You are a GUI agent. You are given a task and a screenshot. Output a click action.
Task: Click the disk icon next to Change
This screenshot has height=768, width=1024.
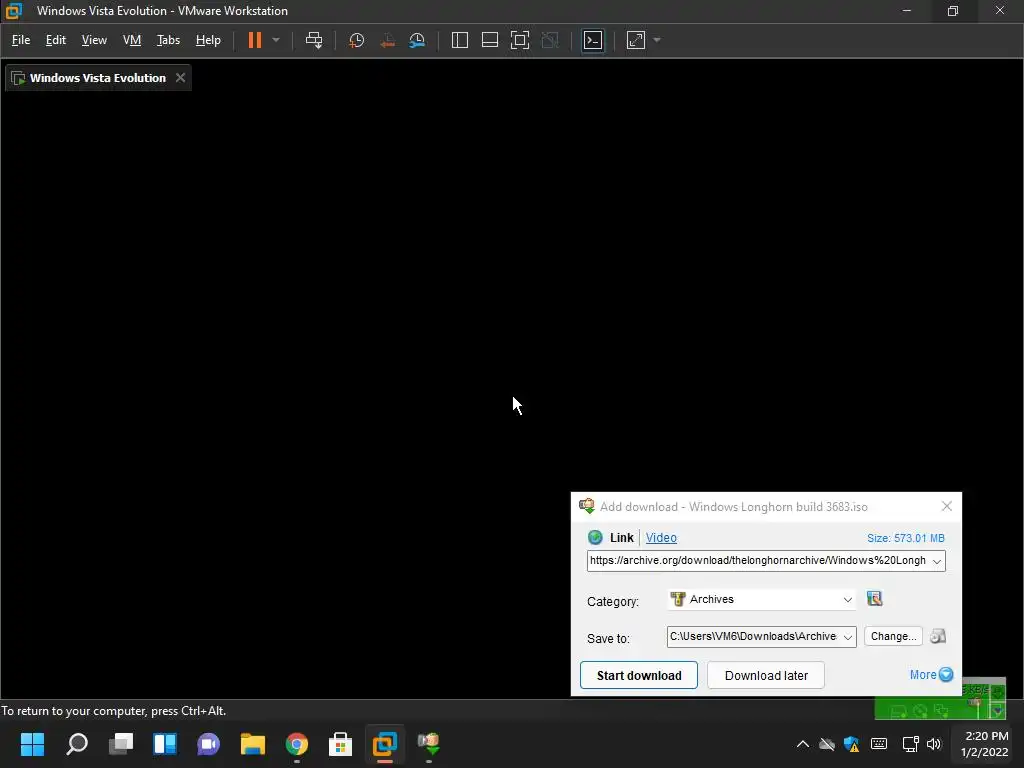pos(938,636)
